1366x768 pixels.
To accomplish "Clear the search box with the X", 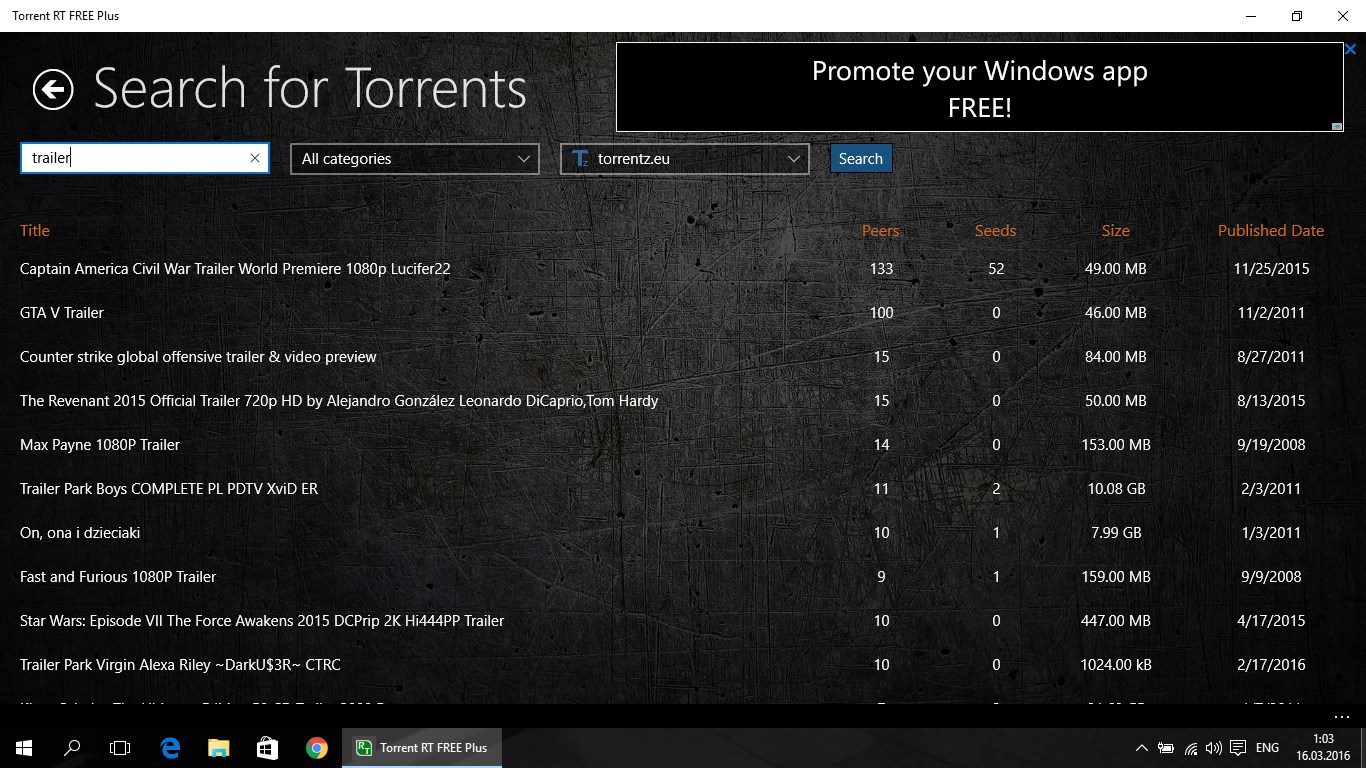I will [x=255, y=158].
